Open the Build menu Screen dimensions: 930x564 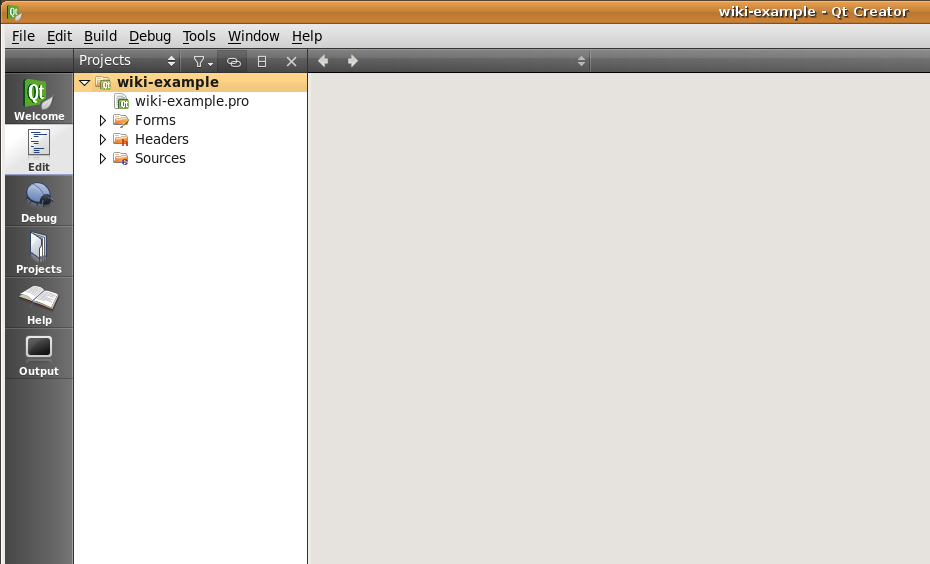click(100, 36)
